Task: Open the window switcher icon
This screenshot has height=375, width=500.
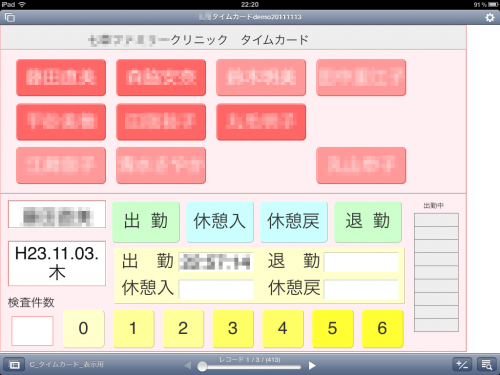Action: click(10, 17)
